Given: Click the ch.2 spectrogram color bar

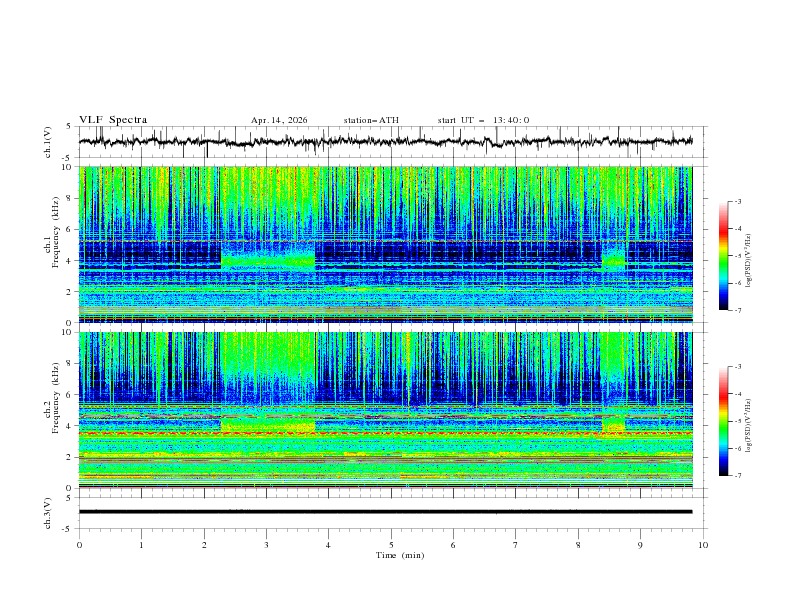Looking at the screenshot, I should 723,421.
